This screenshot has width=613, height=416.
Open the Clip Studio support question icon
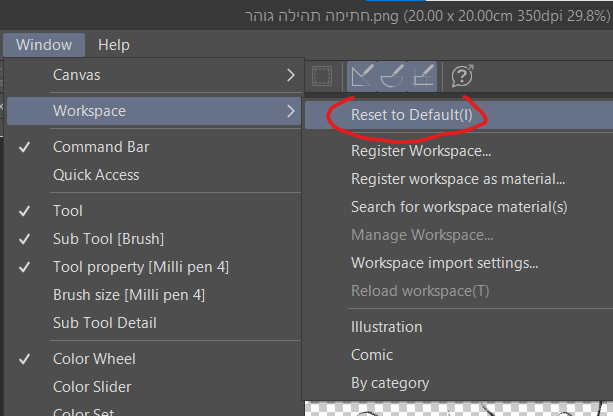[462, 76]
